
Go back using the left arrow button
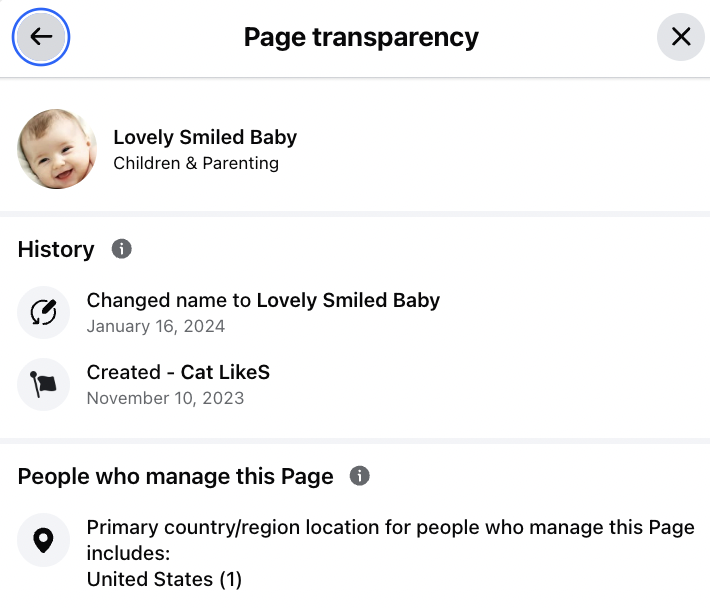point(40,37)
